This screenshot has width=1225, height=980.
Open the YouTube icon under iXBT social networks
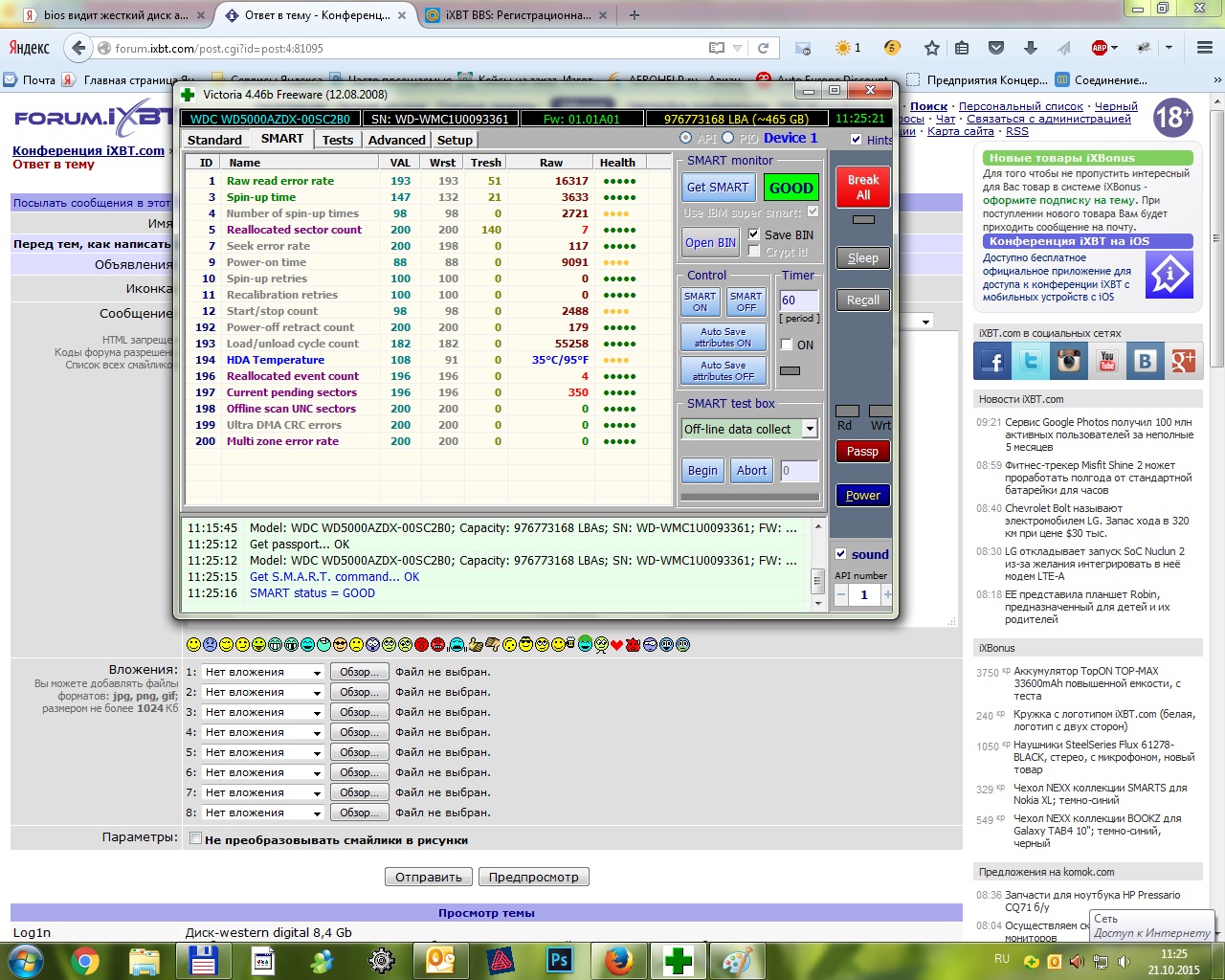pos(1107,361)
